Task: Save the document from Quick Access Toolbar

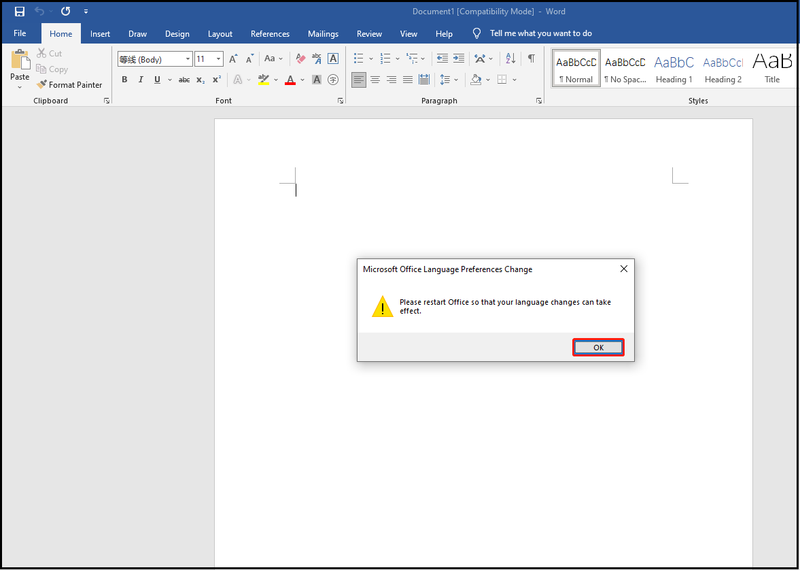Action: (20, 11)
